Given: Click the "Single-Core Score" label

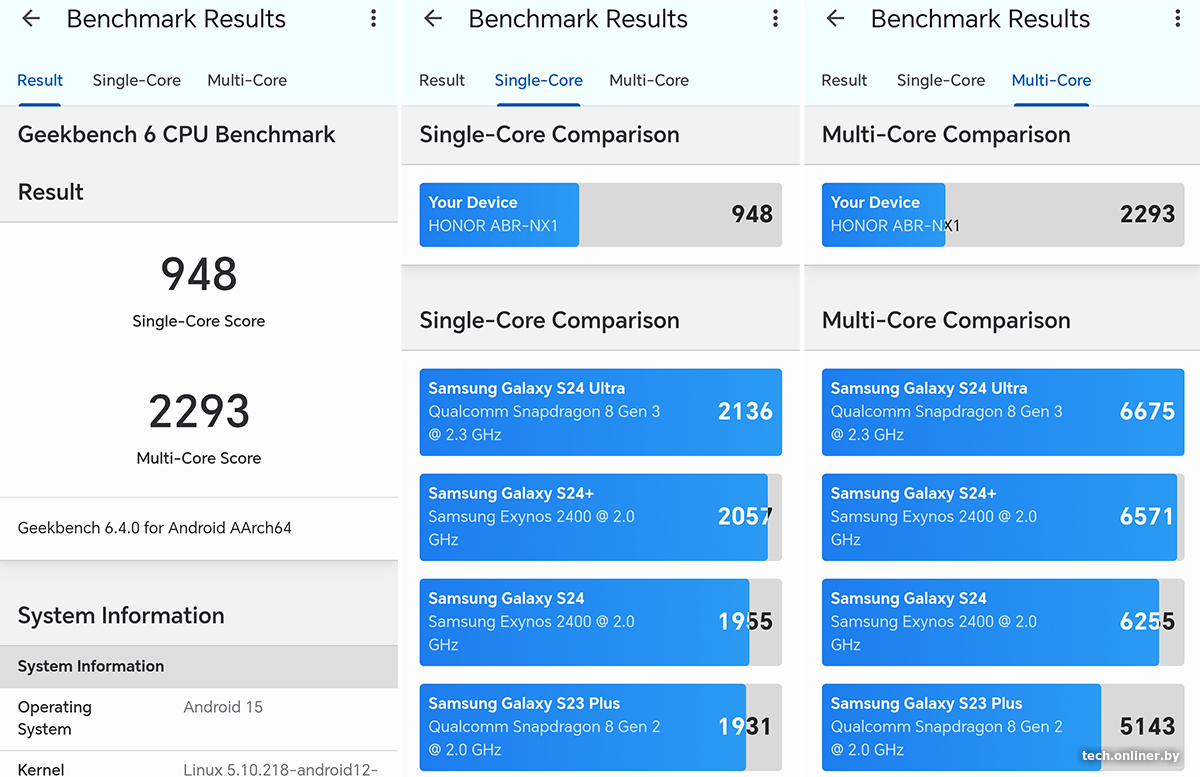Looking at the screenshot, I should point(199,321).
